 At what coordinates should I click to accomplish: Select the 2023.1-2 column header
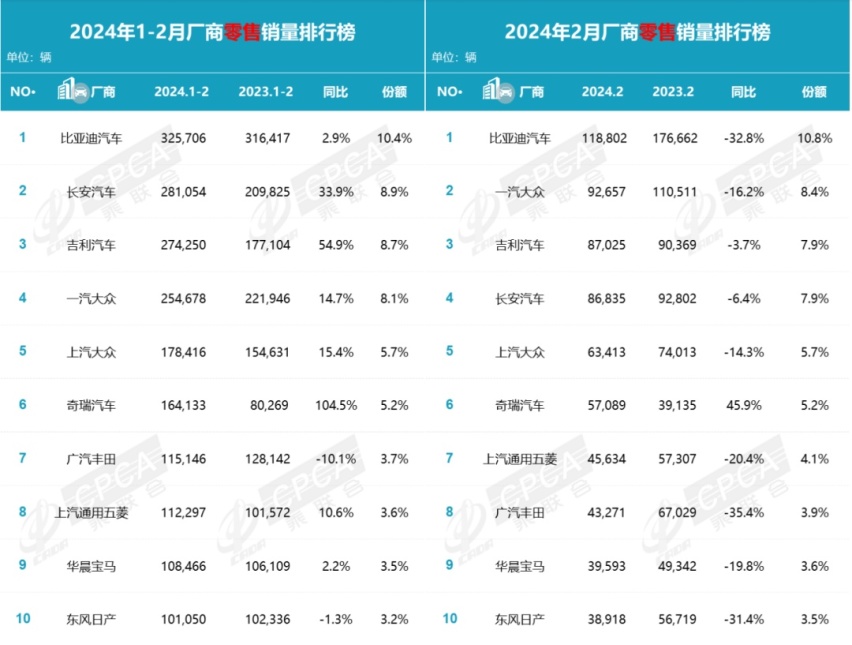266,91
